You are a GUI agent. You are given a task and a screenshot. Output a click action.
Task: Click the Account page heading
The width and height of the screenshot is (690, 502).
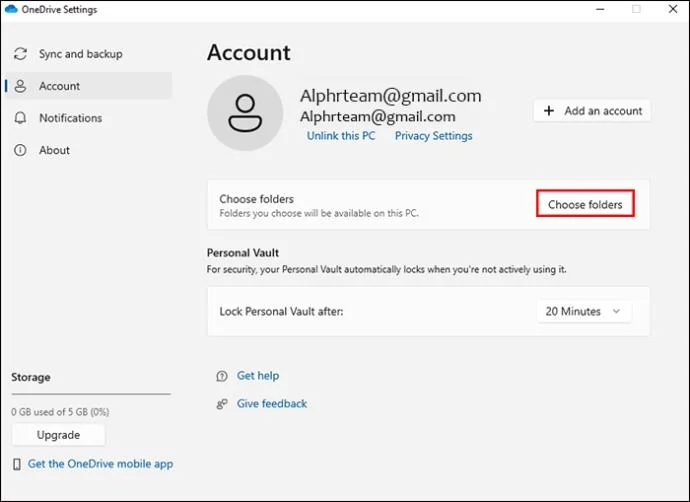pos(249,52)
